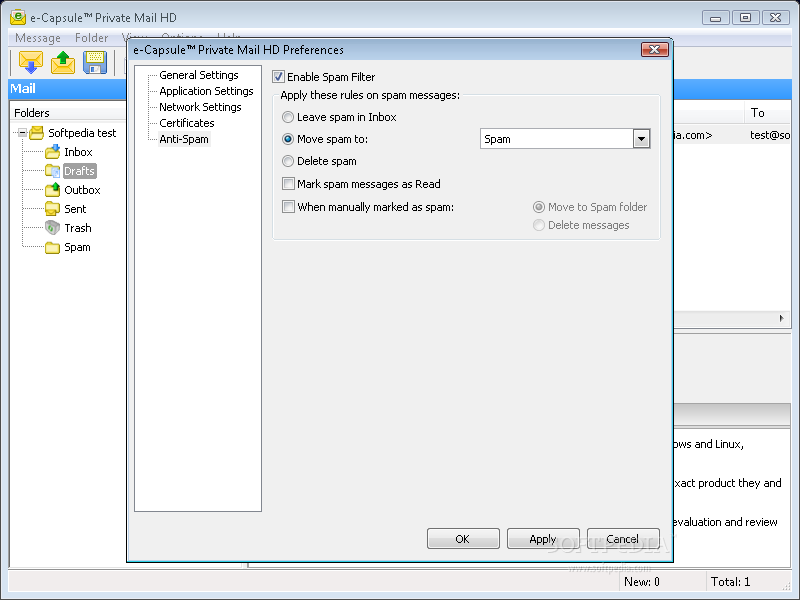Select the Outbox folder label
This screenshot has width=800, height=600.
pos(82,190)
